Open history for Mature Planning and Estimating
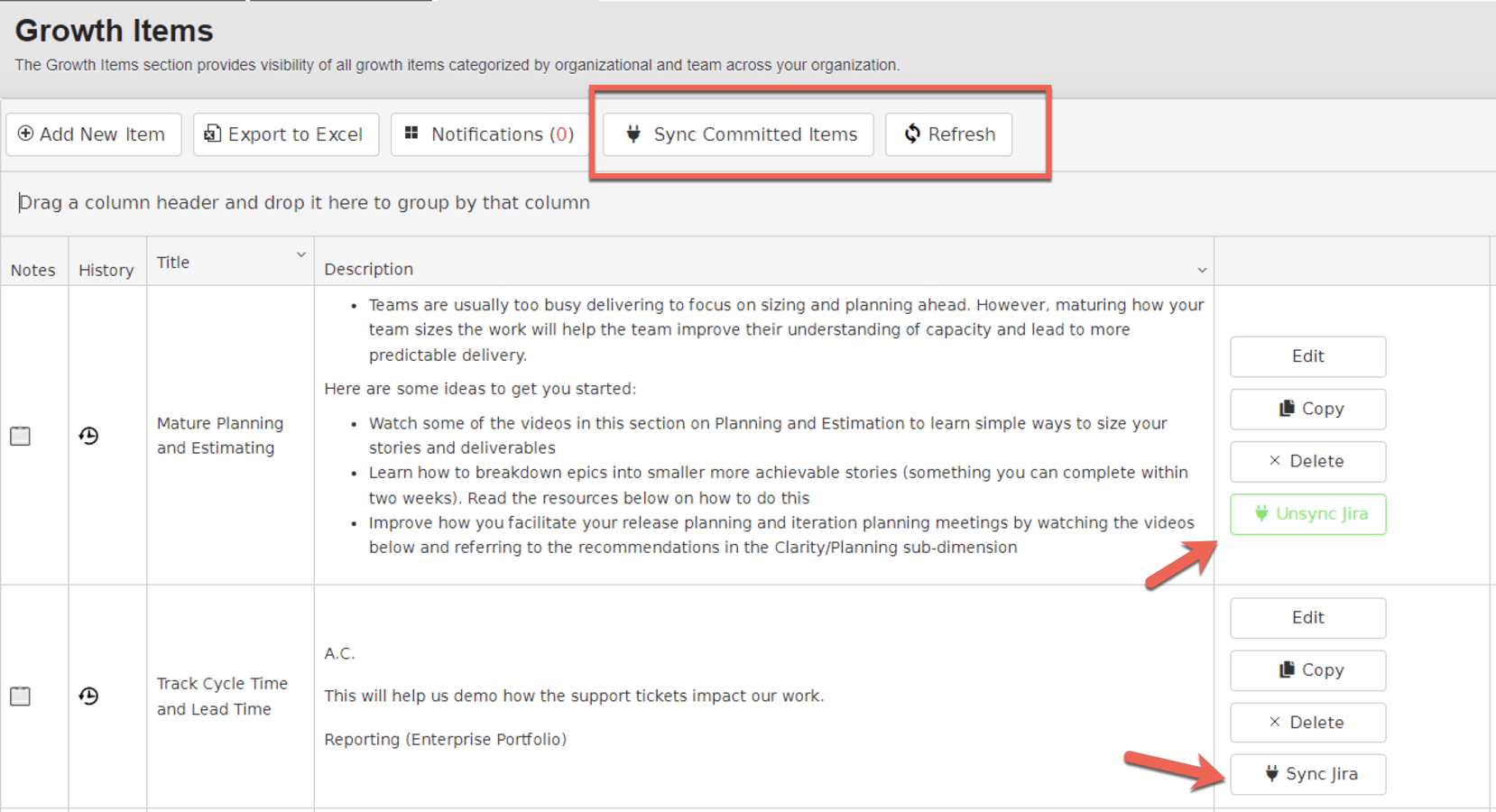This screenshot has width=1496, height=812. point(88,436)
